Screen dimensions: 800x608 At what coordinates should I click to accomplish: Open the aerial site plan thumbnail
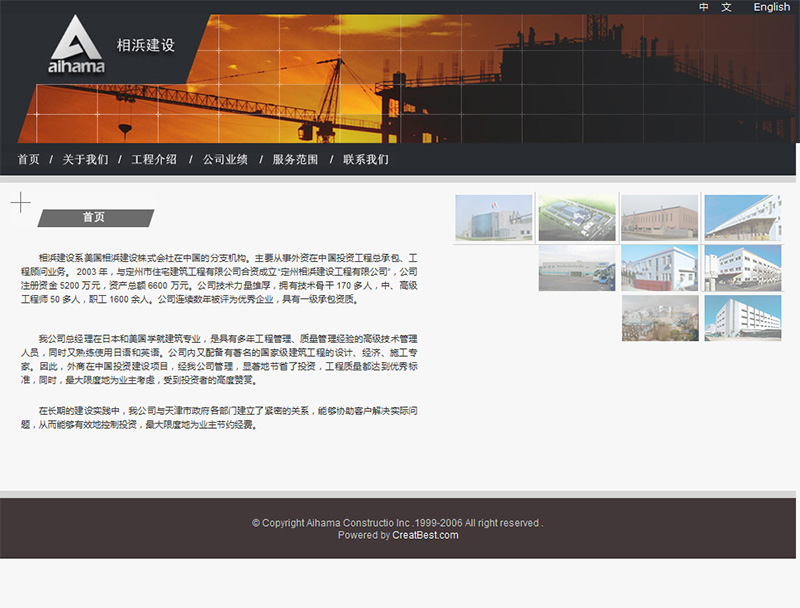(577, 217)
